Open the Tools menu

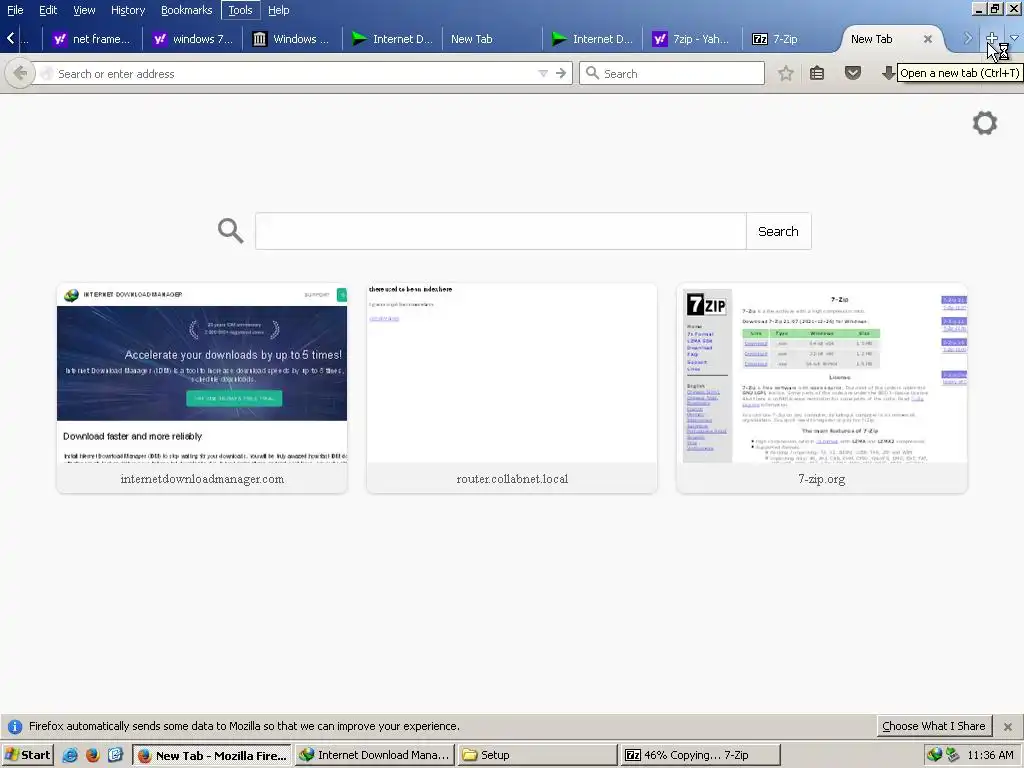(240, 10)
